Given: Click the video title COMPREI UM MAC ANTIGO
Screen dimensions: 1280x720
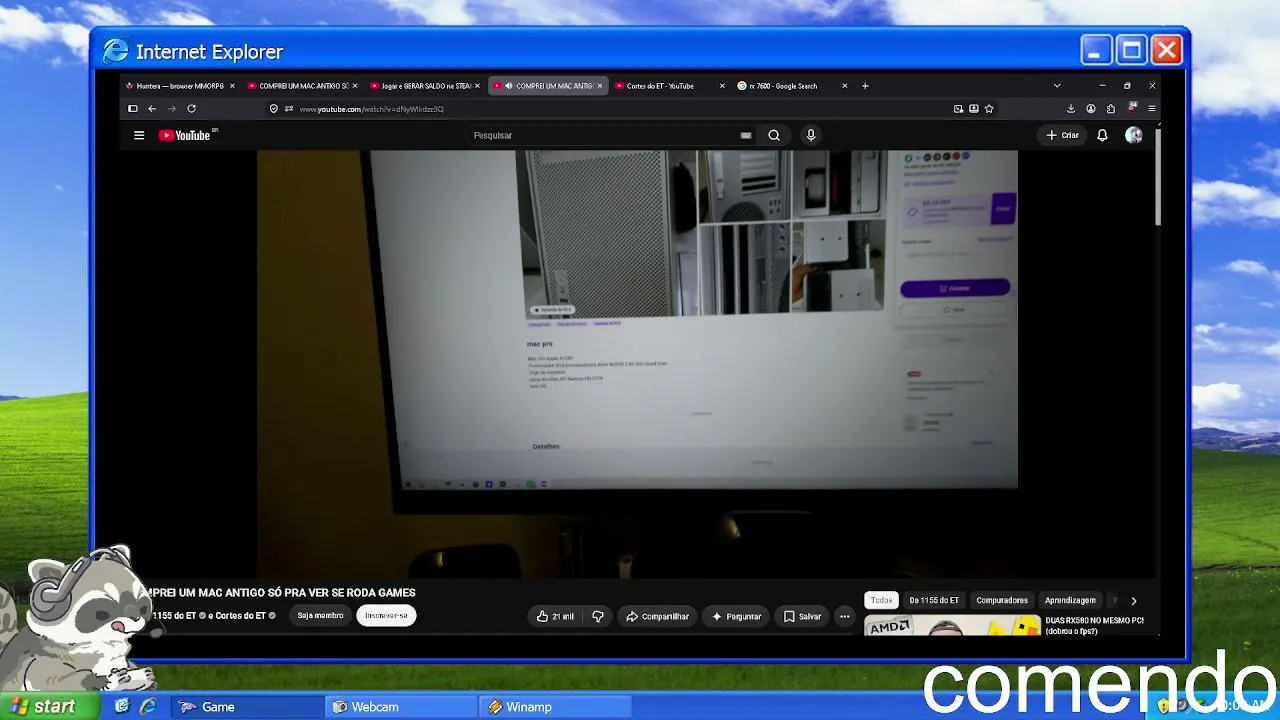Looking at the screenshot, I should [280, 593].
